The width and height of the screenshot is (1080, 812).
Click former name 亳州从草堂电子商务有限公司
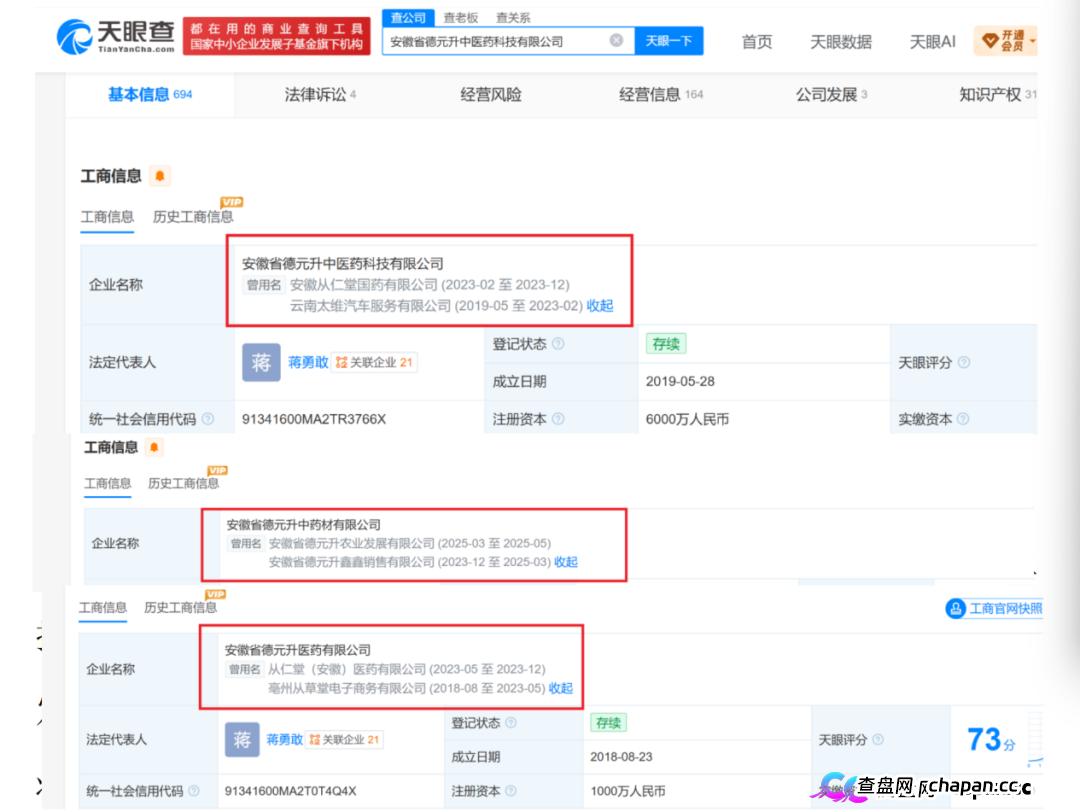coord(347,688)
